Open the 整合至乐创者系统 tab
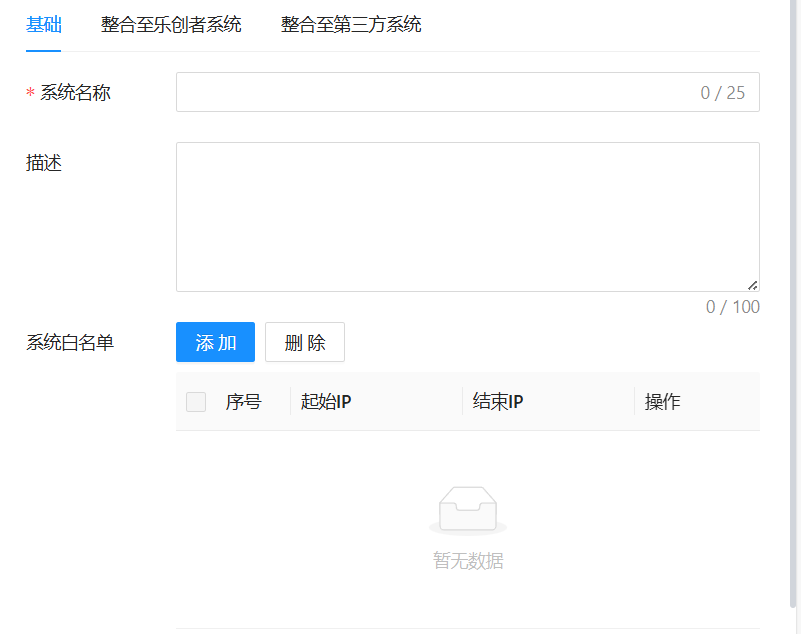Viewport: 801px width, 634px height. click(171, 25)
